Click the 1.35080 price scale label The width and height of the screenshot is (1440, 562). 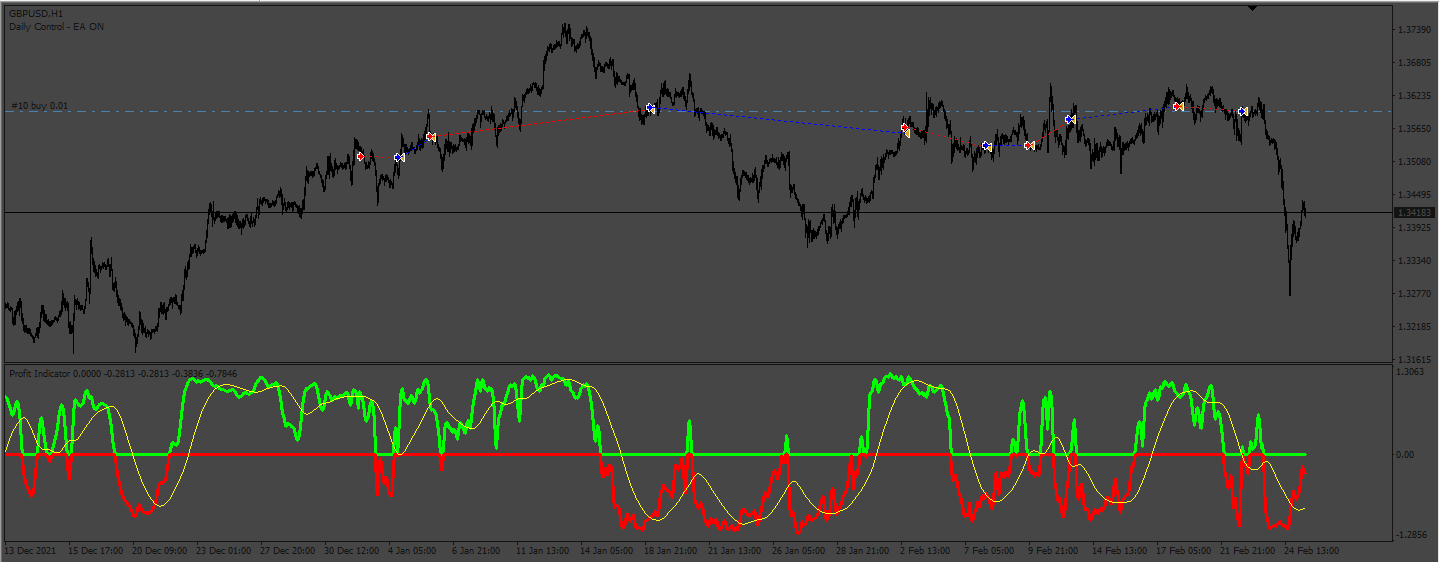(x=1416, y=161)
